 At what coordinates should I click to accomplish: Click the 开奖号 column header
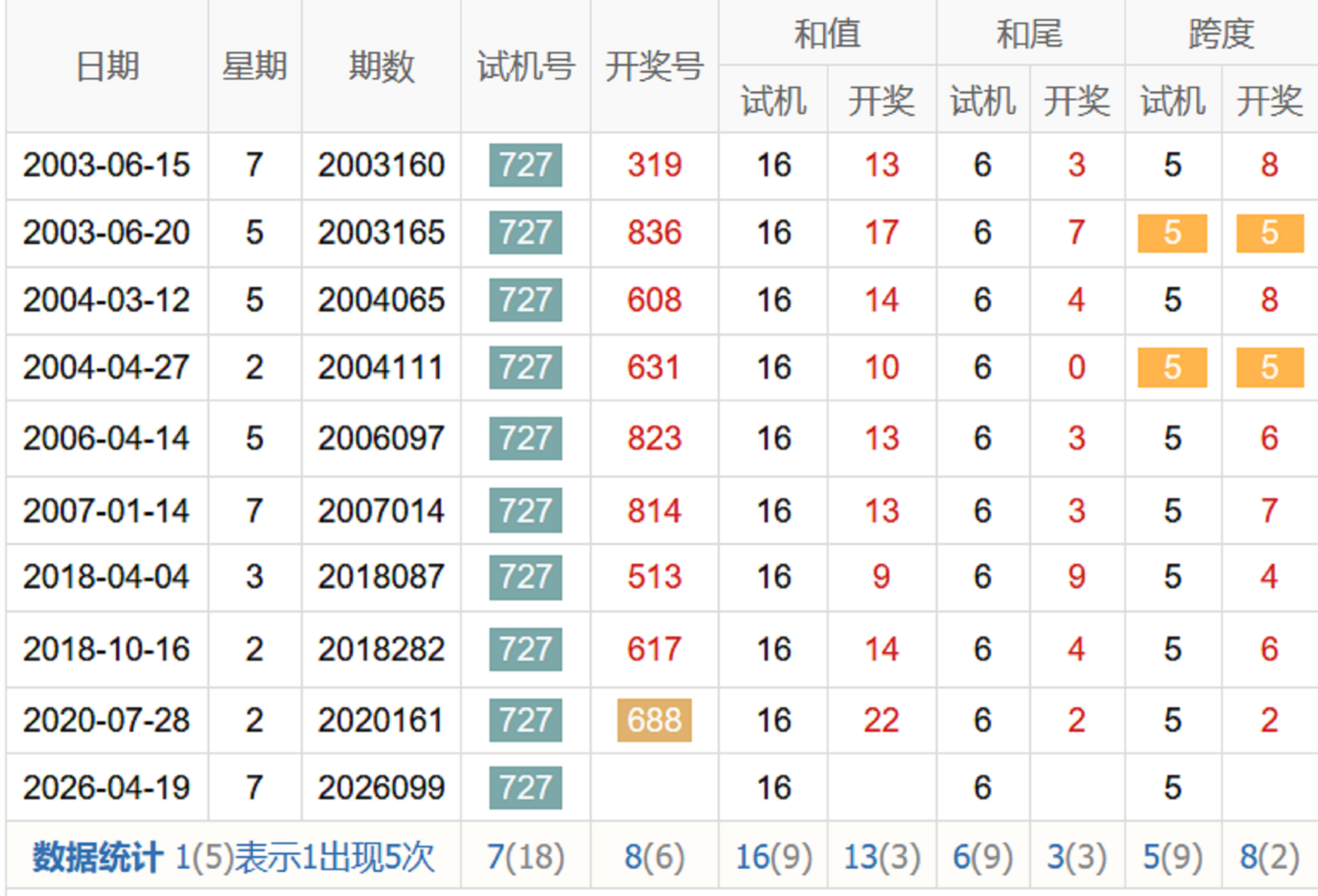point(654,66)
